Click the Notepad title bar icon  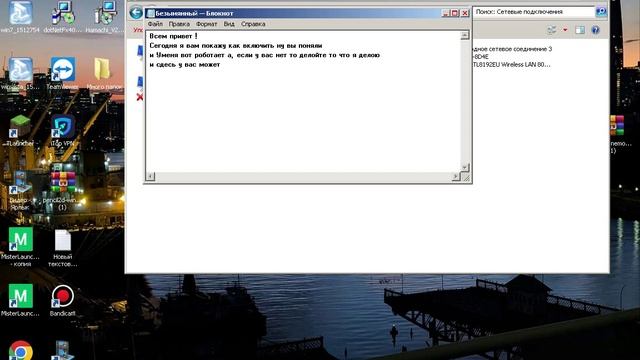coord(151,13)
